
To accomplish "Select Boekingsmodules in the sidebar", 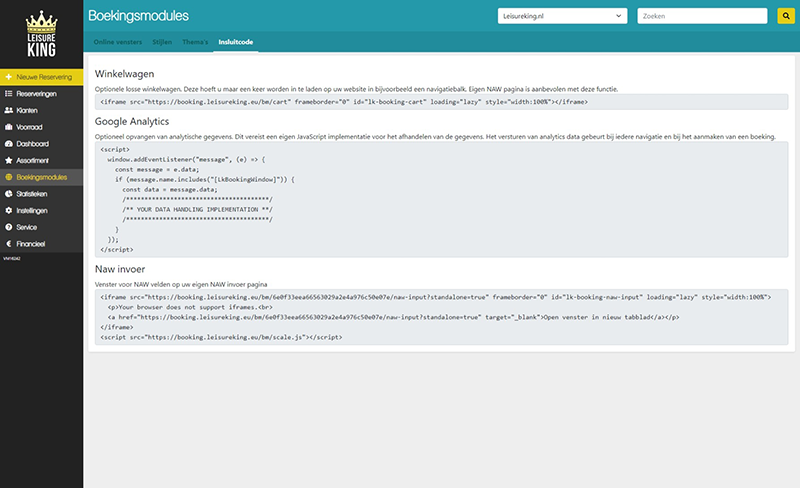I will (x=41, y=177).
